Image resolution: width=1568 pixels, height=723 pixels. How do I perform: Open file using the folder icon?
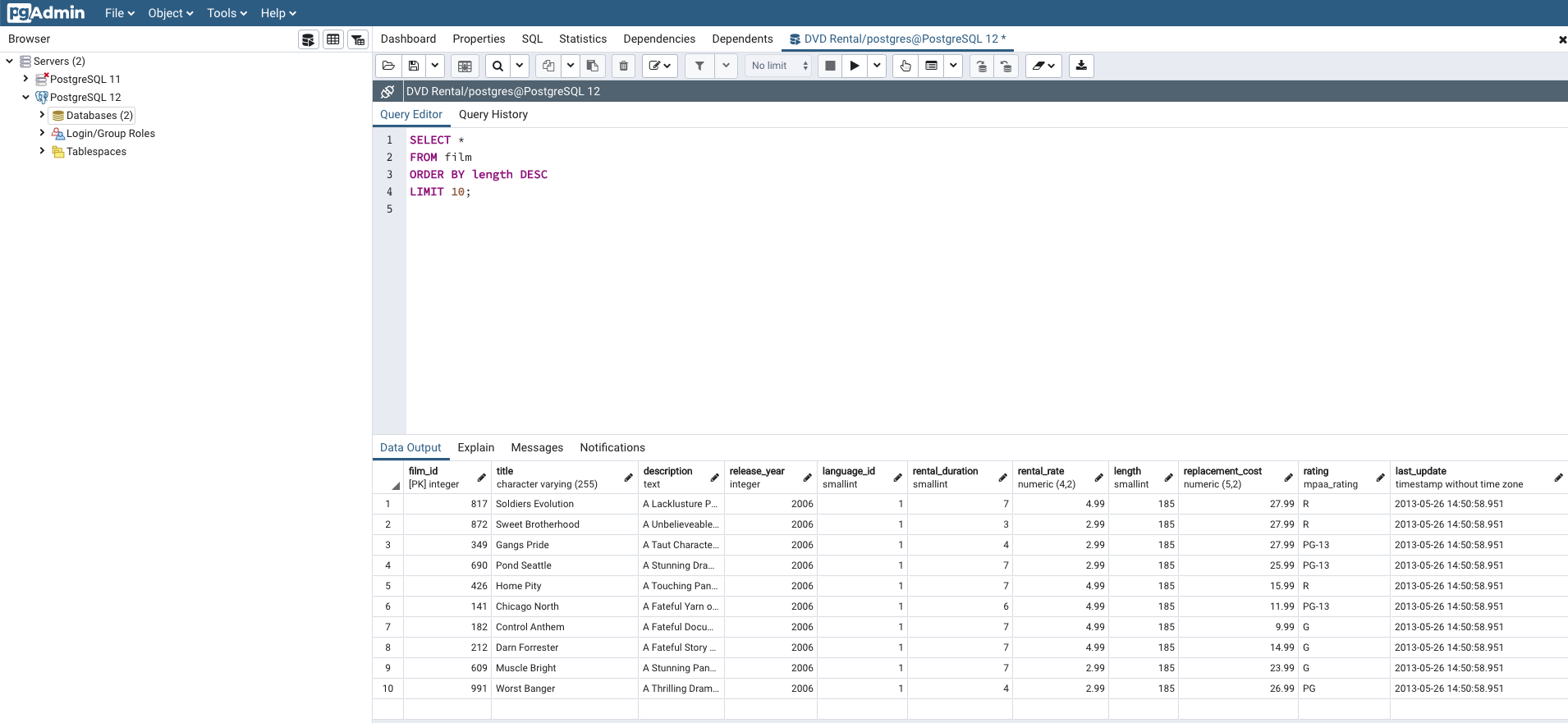pos(388,66)
